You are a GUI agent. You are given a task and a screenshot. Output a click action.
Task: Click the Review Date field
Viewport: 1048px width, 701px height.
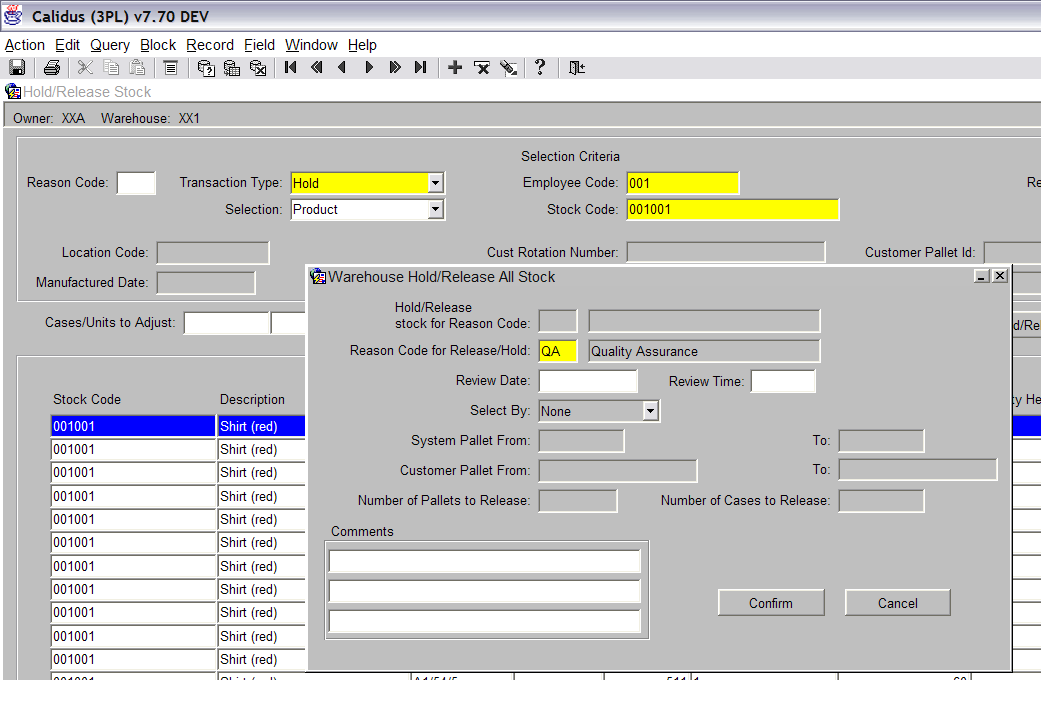click(588, 381)
